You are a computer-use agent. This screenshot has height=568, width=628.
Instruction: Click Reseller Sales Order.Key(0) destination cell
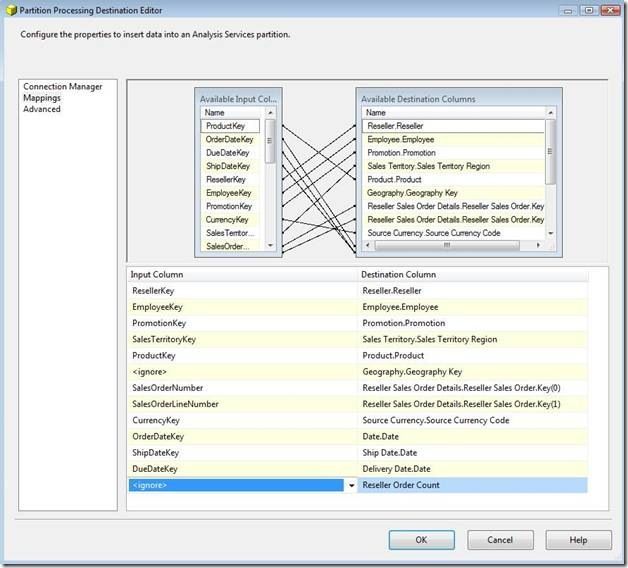[x=473, y=388]
